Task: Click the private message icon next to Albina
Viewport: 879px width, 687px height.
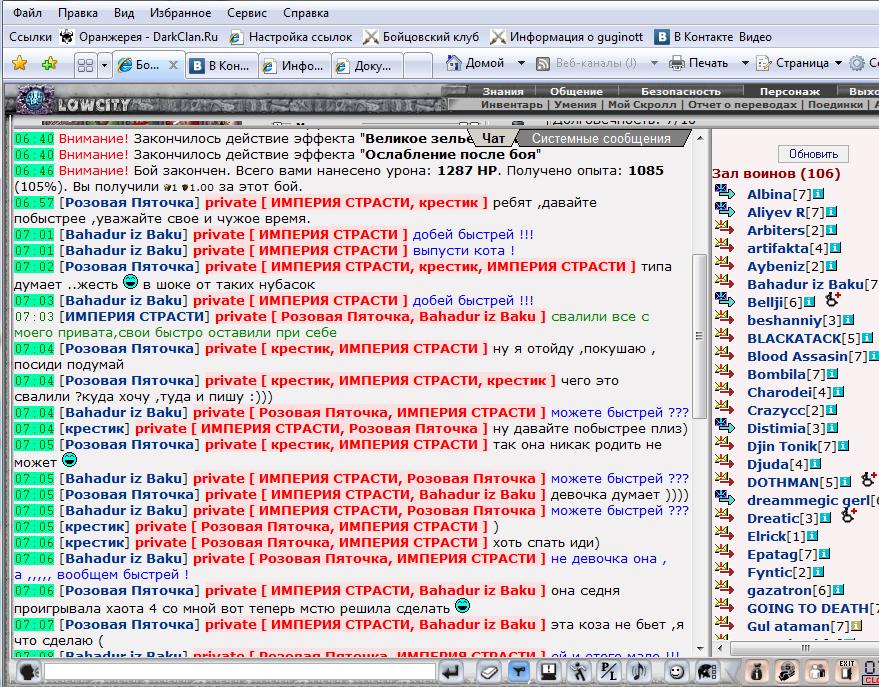Action: 724,192
